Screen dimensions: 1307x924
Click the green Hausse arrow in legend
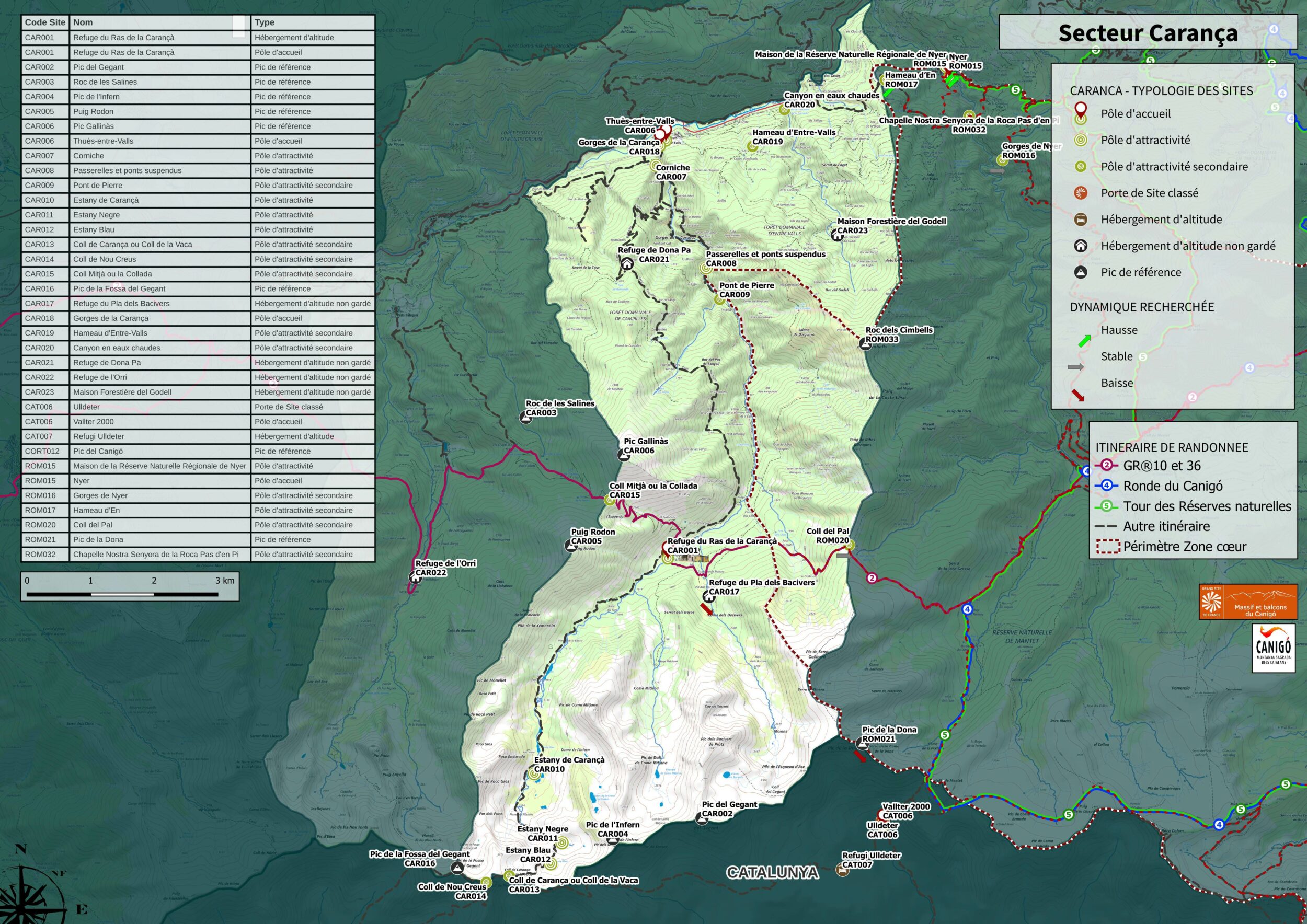pyautogui.click(x=1084, y=341)
